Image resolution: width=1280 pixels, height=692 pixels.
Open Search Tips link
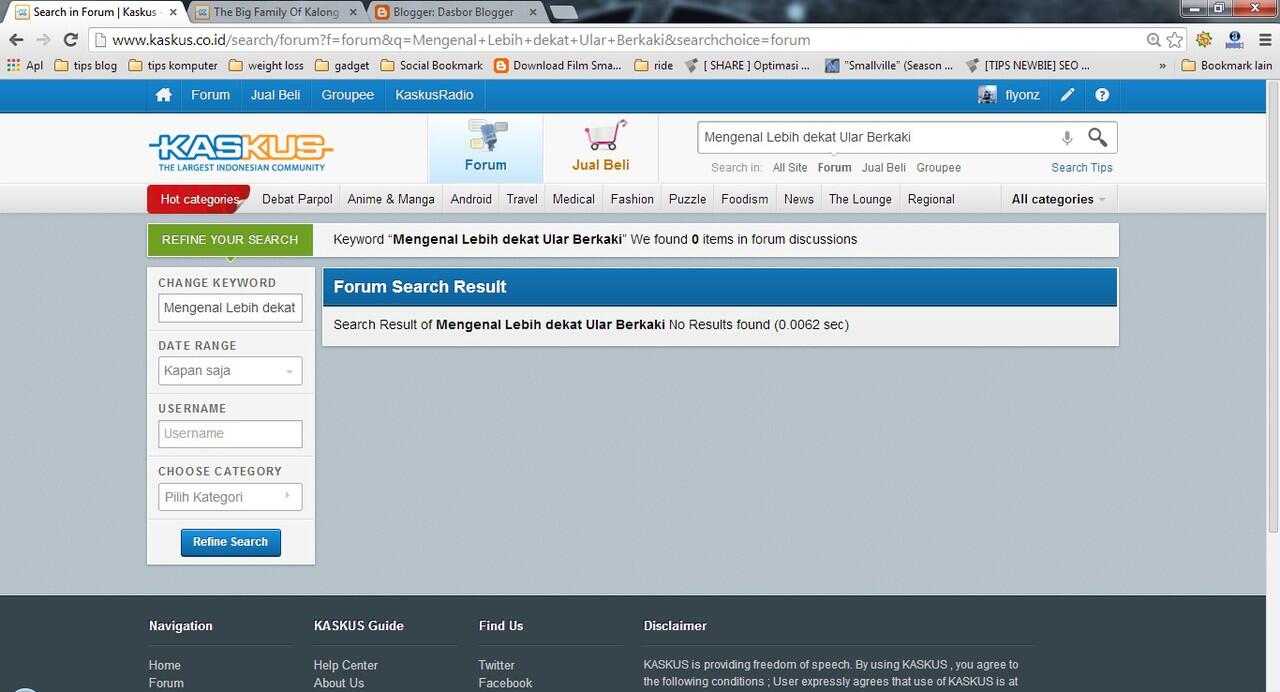[1082, 168]
